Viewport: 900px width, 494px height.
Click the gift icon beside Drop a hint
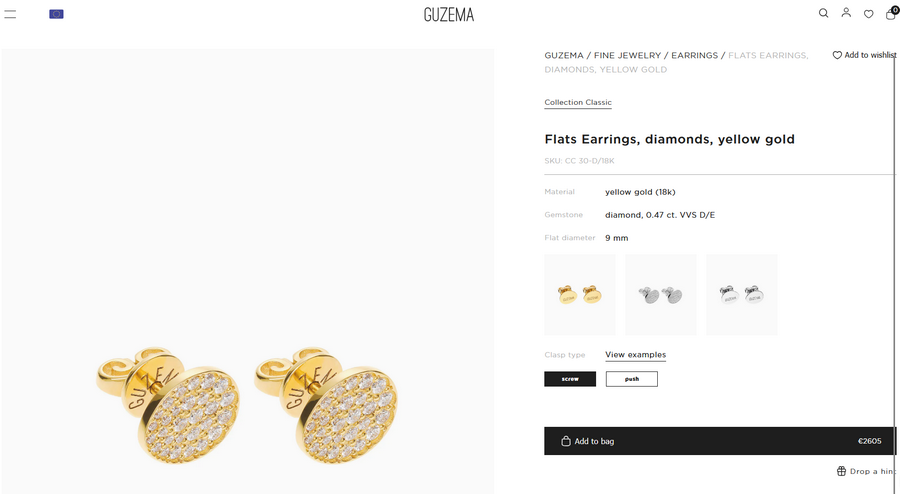[841, 471]
